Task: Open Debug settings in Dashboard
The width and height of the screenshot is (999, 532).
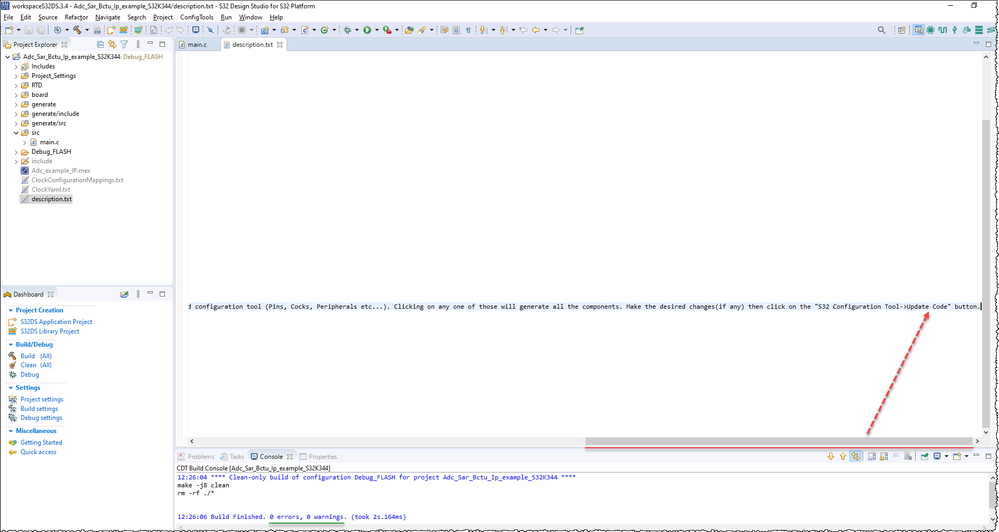Action: tap(41, 418)
